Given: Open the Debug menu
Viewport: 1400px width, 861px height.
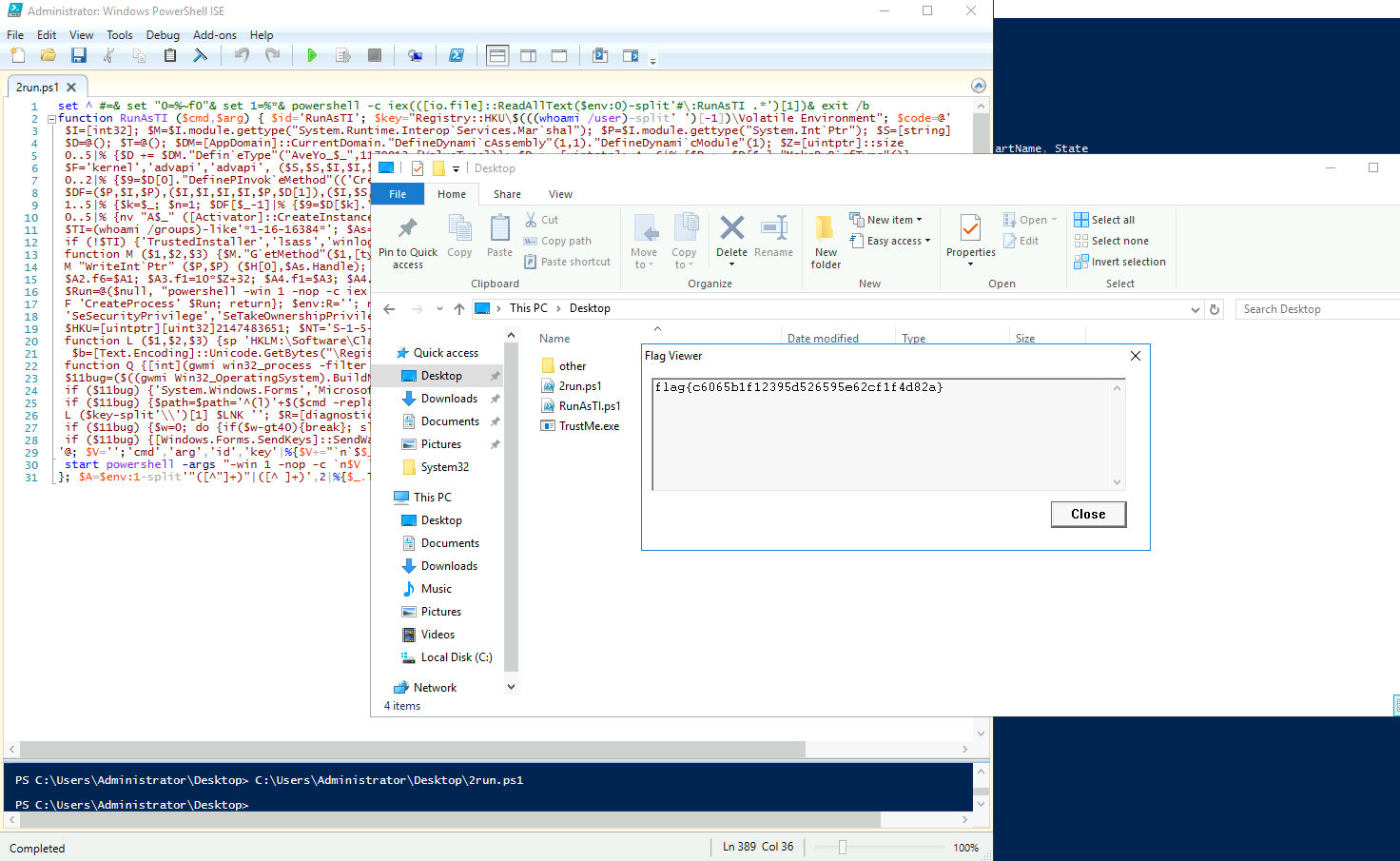Looking at the screenshot, I should [x=163, y=35].
